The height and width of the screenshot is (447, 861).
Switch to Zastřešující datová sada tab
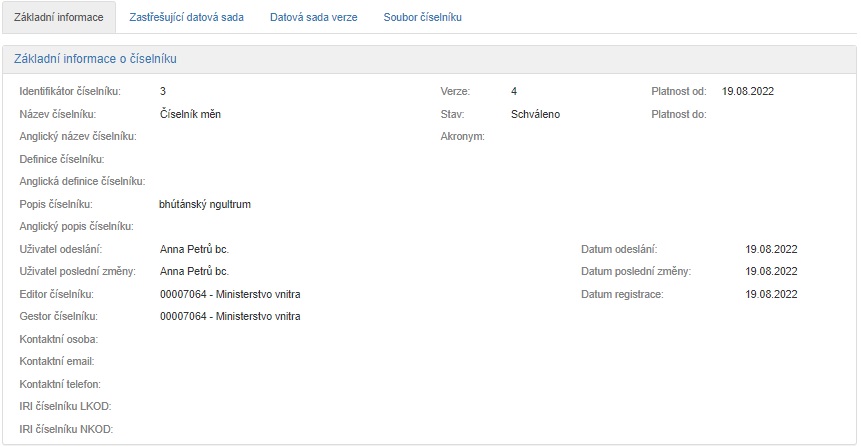pyautogui.click(x=186, y=17)
